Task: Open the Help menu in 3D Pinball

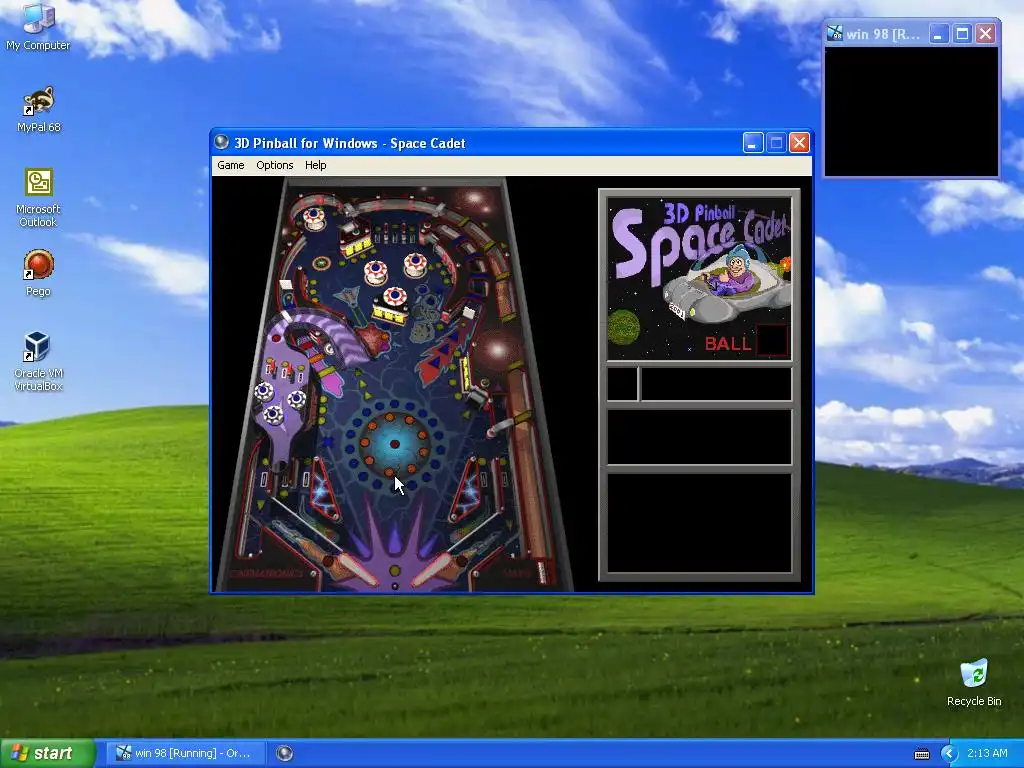Action: tap(315, 165)
